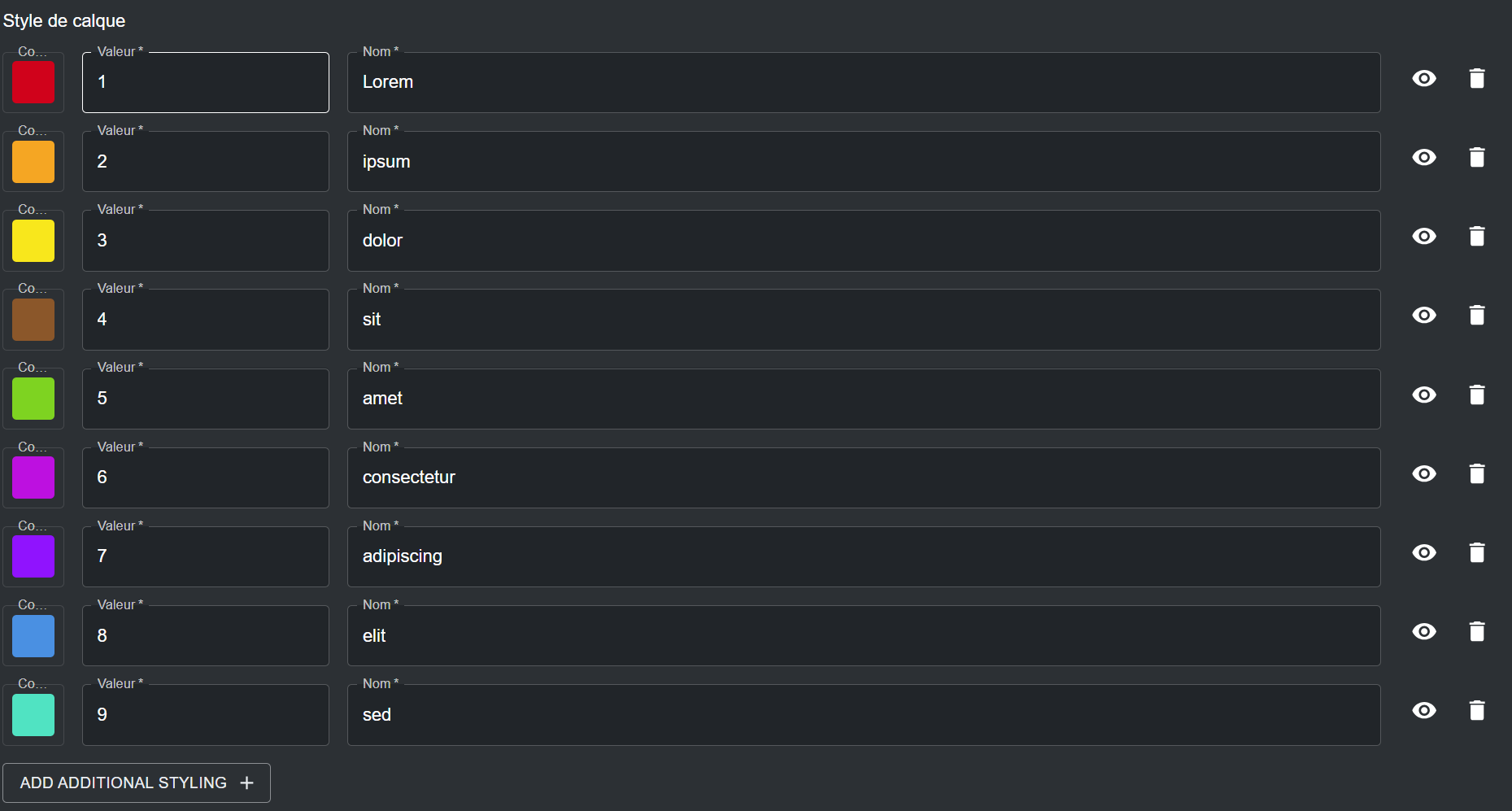Click trash icon for sit row
The height and width of the screenshot is (811, 1512).
coord(1477,316)
